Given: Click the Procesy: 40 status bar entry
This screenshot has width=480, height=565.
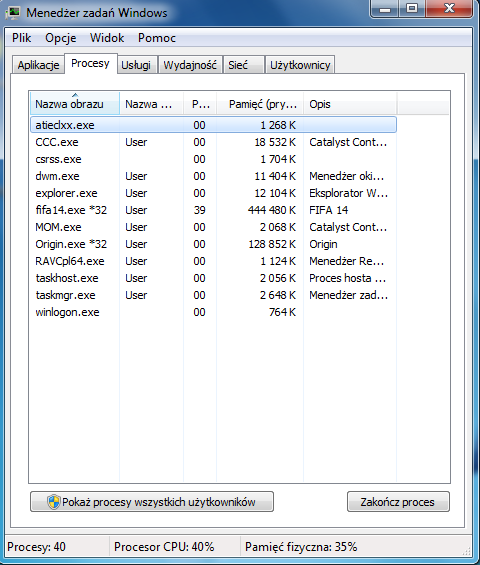Looking at the screenshot, I should pos(36,547).
